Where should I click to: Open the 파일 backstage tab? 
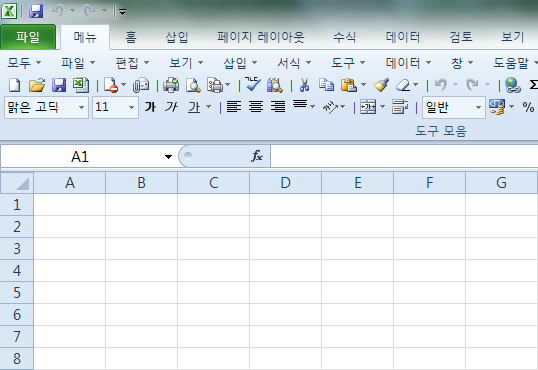click(28, 37)
